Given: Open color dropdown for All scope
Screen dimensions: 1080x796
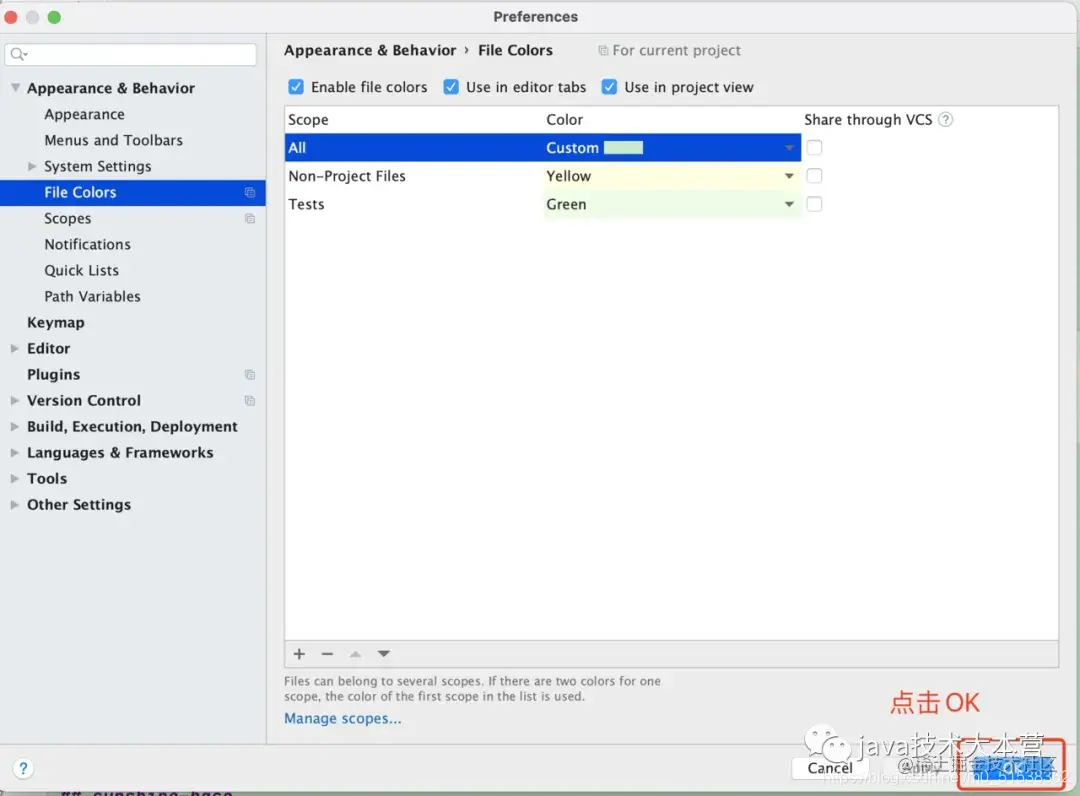Looking at the screenshot, I should point(789,148).
